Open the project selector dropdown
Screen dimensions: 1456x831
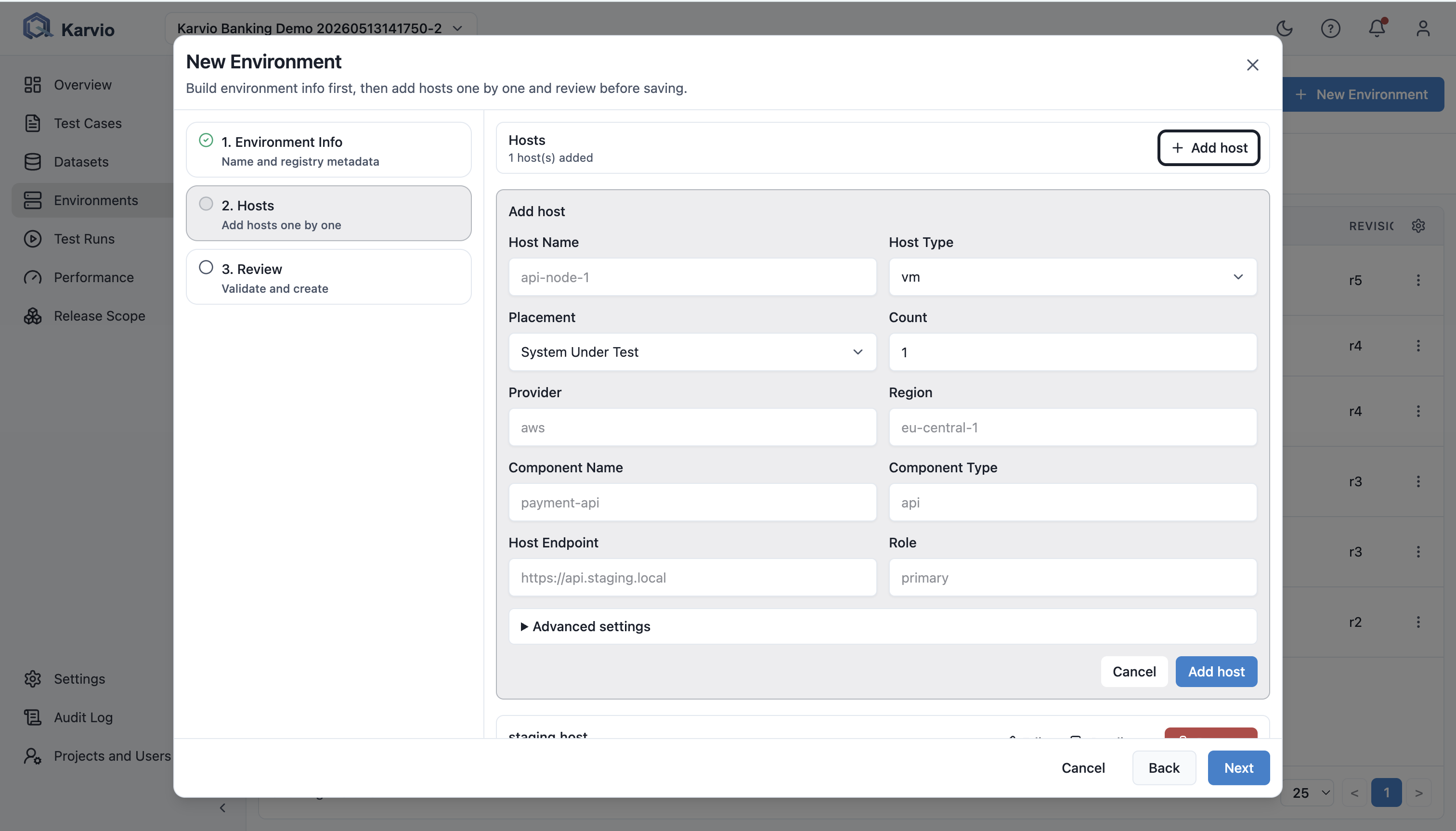click(321, 28)
